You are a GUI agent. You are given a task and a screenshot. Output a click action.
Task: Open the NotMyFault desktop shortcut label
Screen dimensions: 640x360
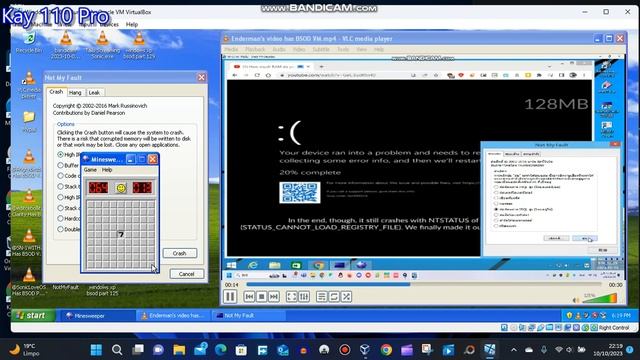[x=65, y=287]
